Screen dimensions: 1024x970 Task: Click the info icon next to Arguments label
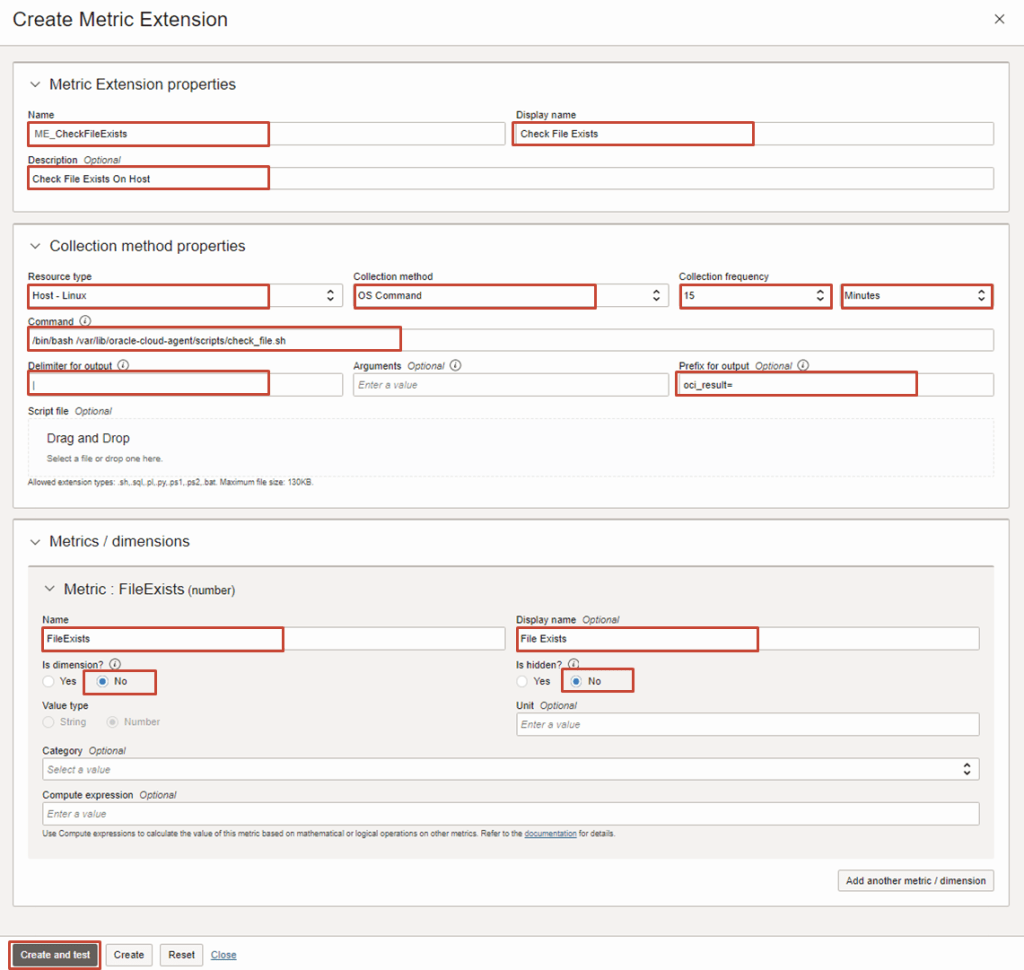[x=455, y=366]
